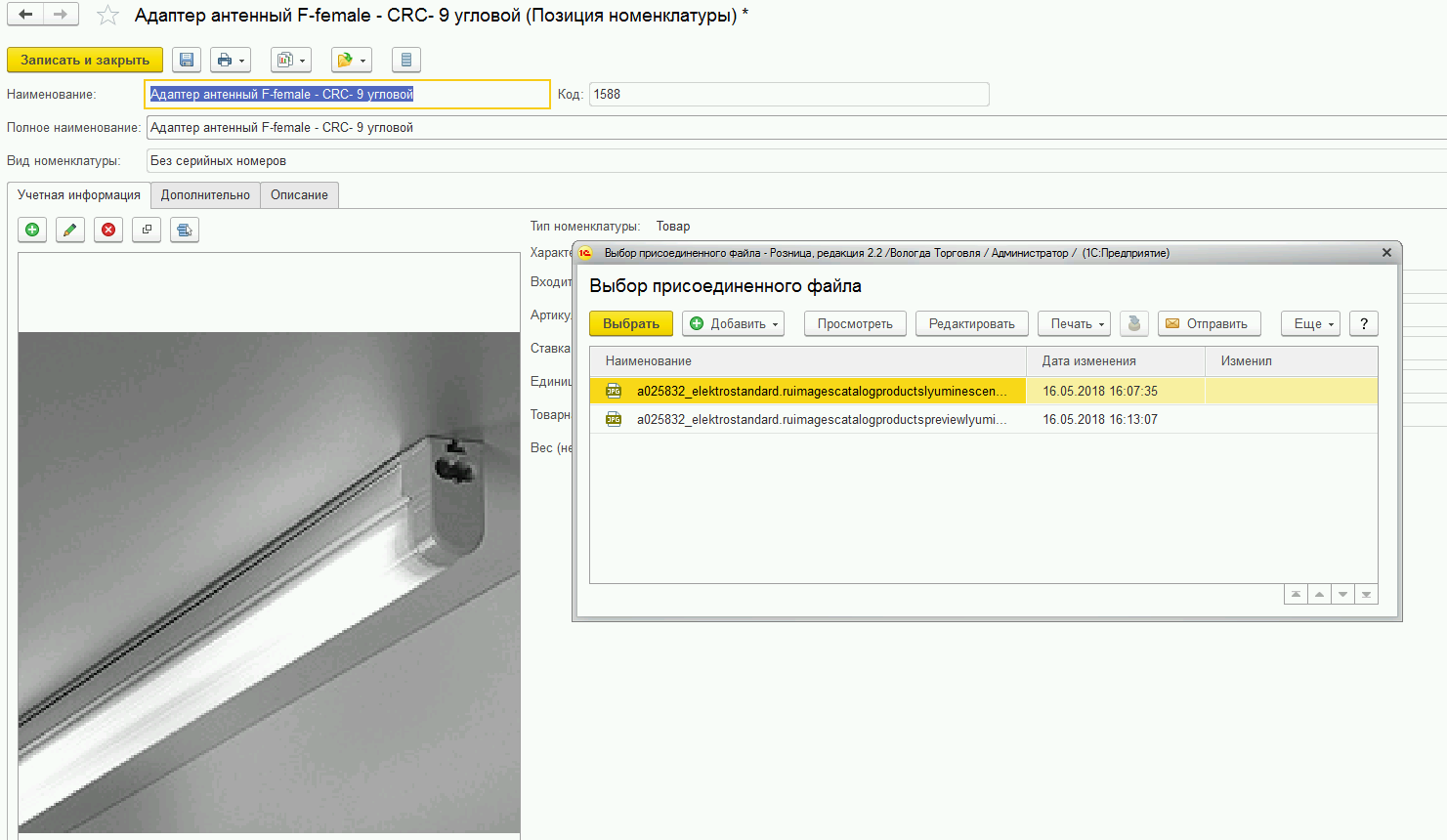Click the back arrow navigation button
Screen dimensions: 1447x840
[x=26, y=15]
